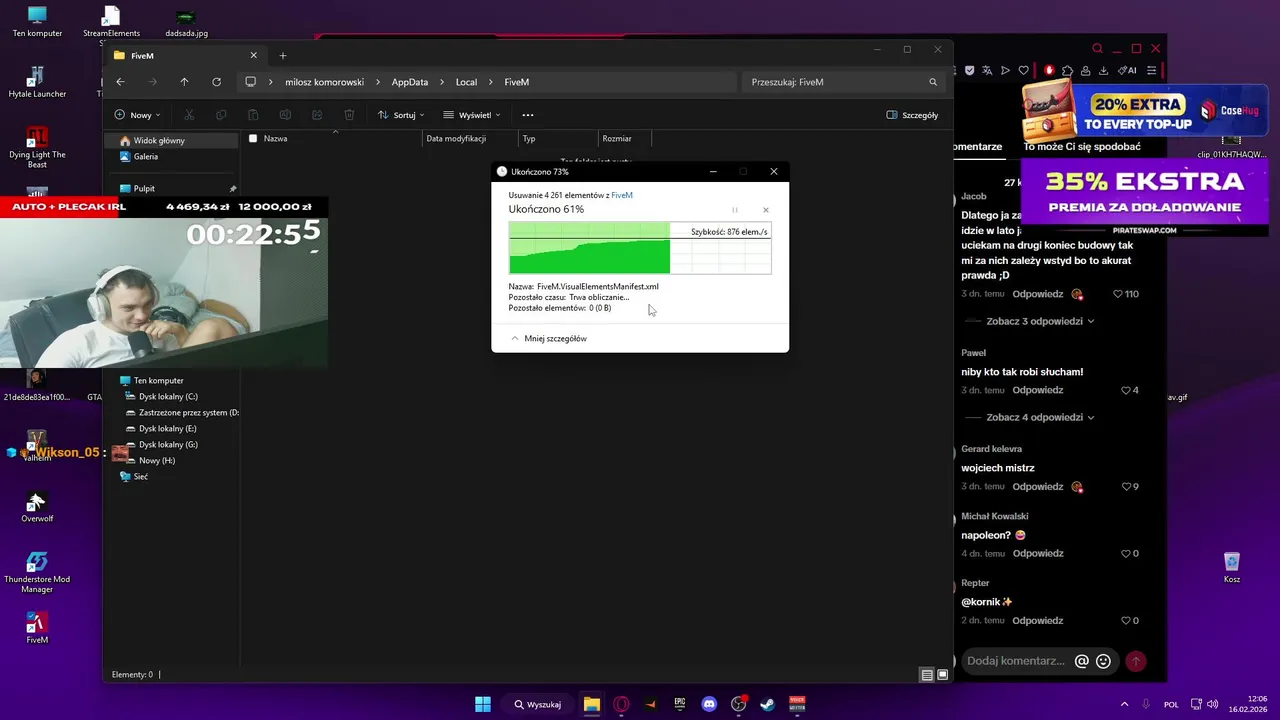Click the browser translate icon

(x=987, y=71)
